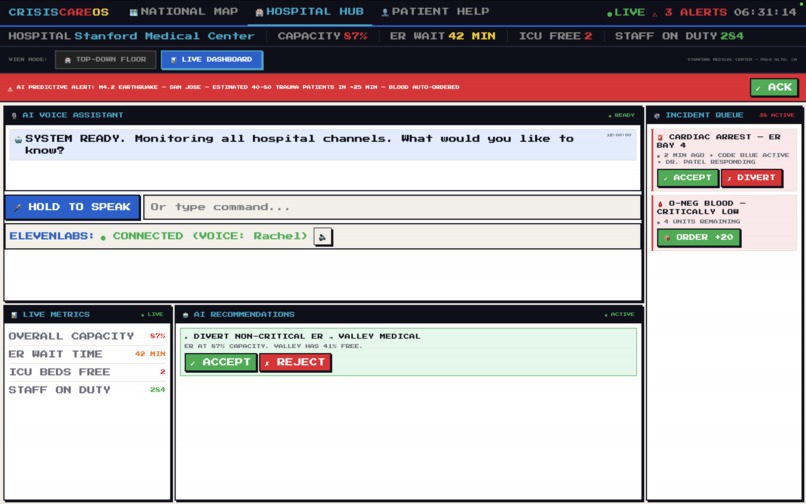Click the ER Wait 42 MIN header stat
Screen dimensions: 806x504
pyautogui.click(x=443, y=36)
